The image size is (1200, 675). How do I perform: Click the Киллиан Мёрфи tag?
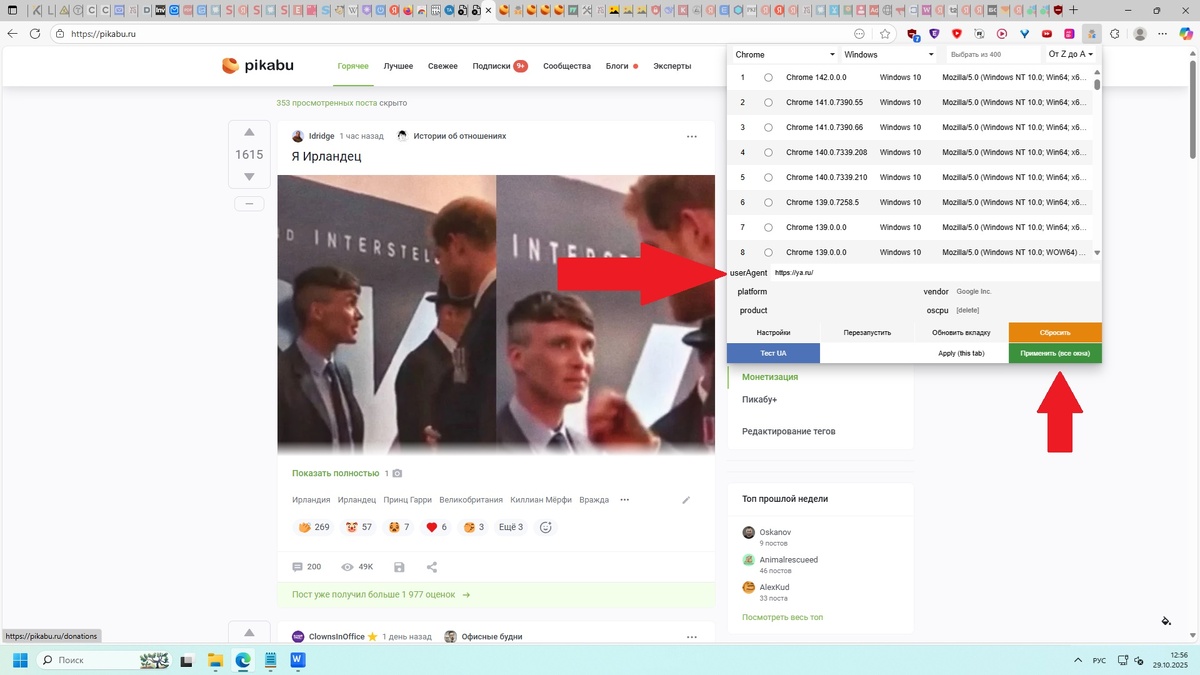coord(540,500)
